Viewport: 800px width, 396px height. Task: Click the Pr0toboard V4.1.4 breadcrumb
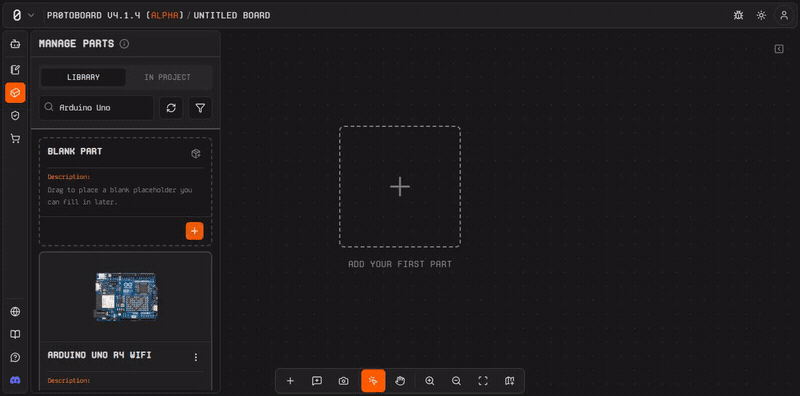click(115, 15)
